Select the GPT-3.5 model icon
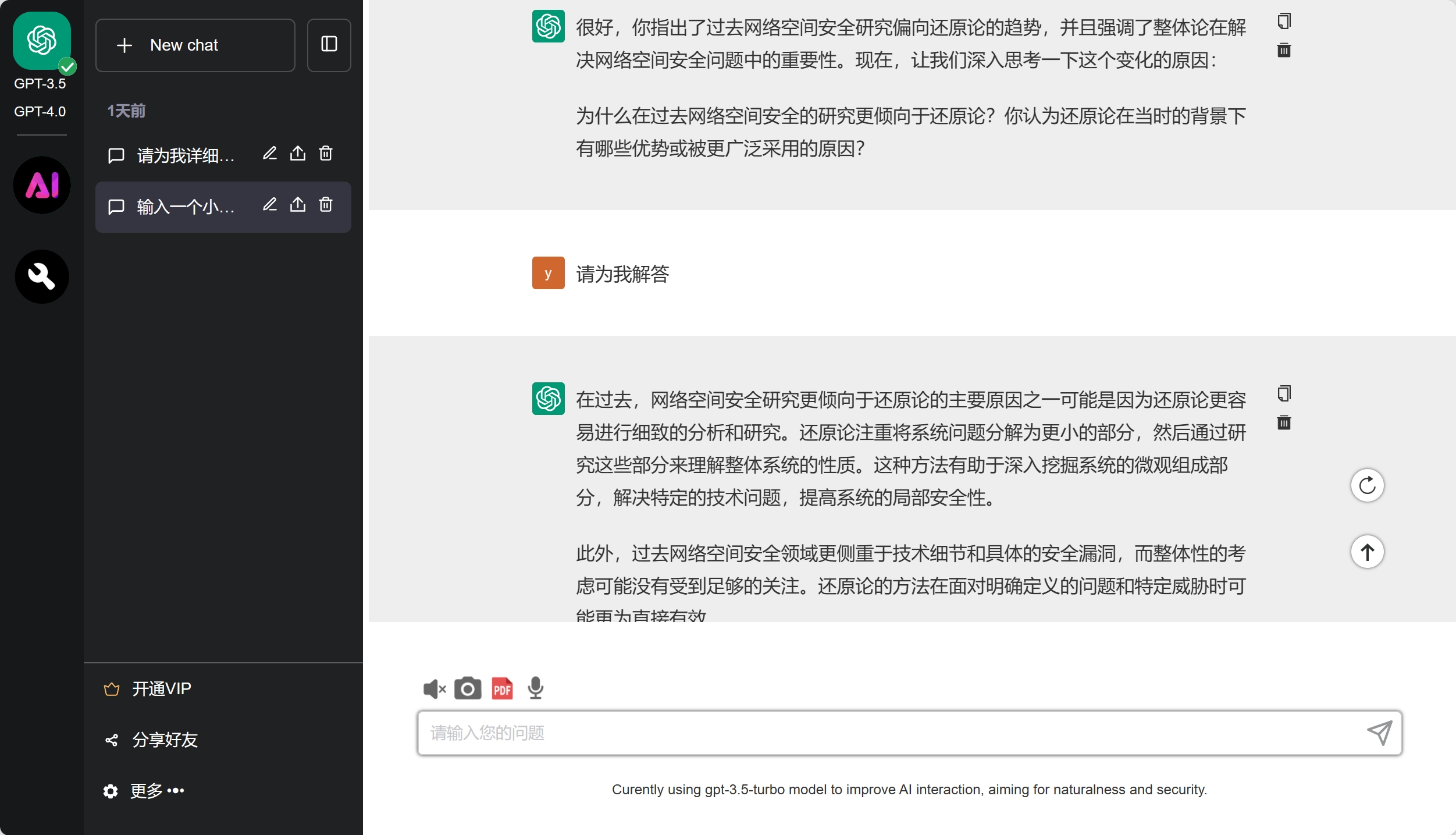The height and width of the screenshot is (835, 1456). (x=42, y=41)
